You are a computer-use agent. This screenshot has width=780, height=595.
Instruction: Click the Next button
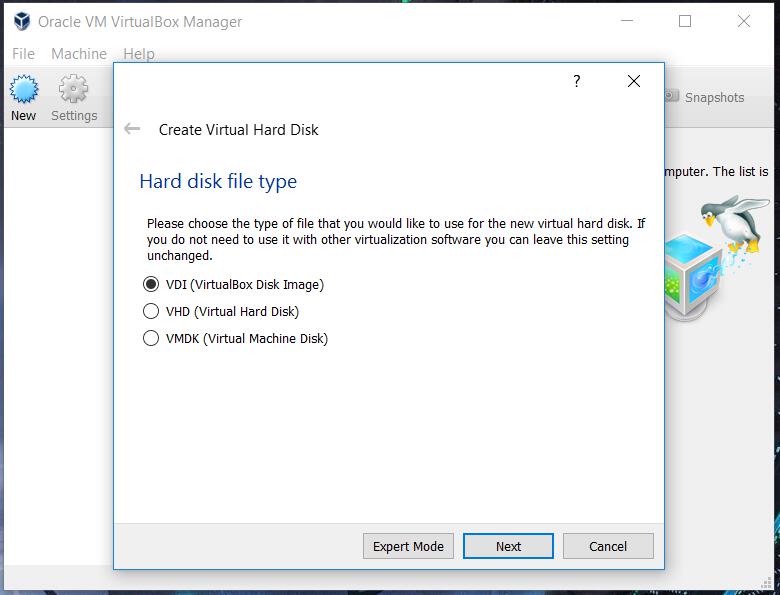(x=508, y=546)
